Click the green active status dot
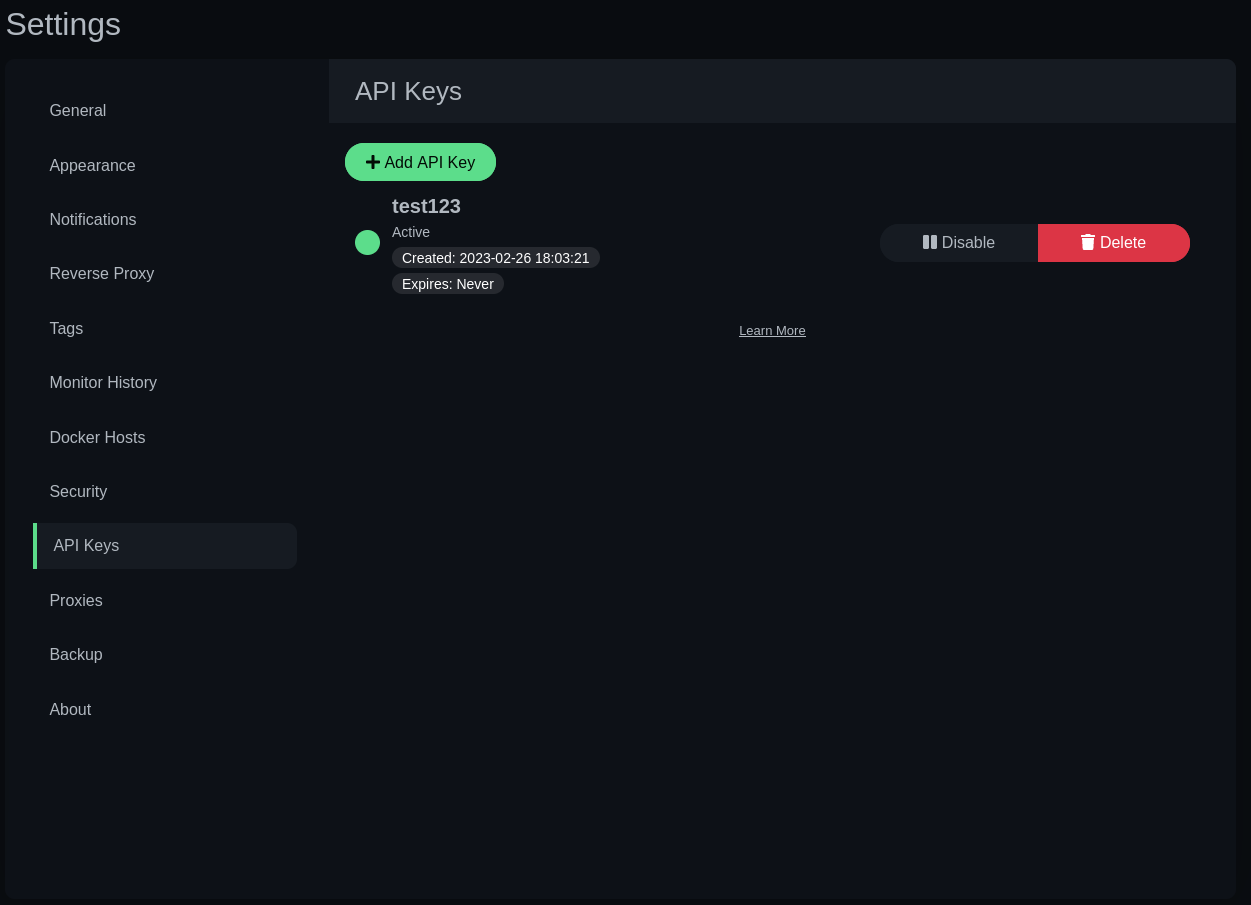 (x=367, y=243)
